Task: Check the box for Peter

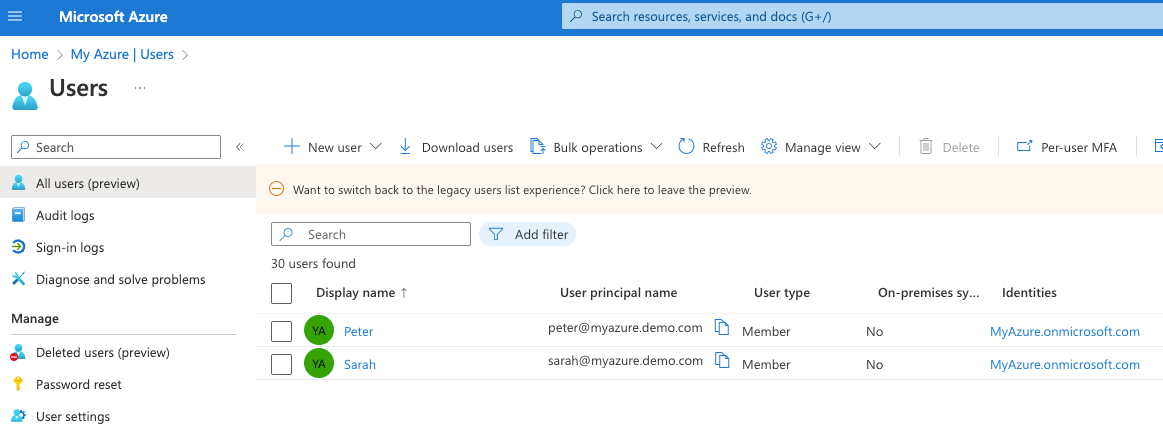Action: [282, 331]
